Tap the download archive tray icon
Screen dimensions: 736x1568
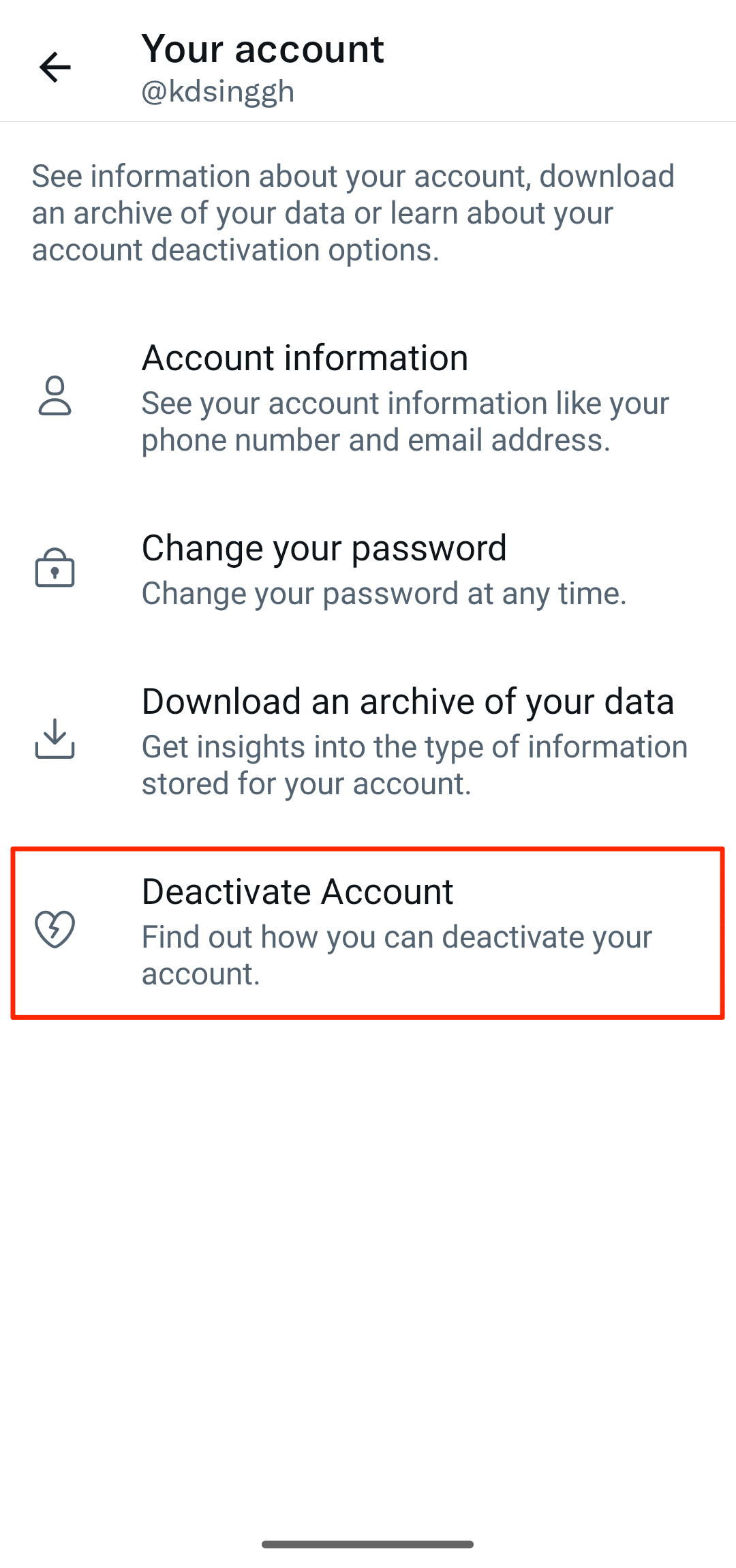[55, 739]
